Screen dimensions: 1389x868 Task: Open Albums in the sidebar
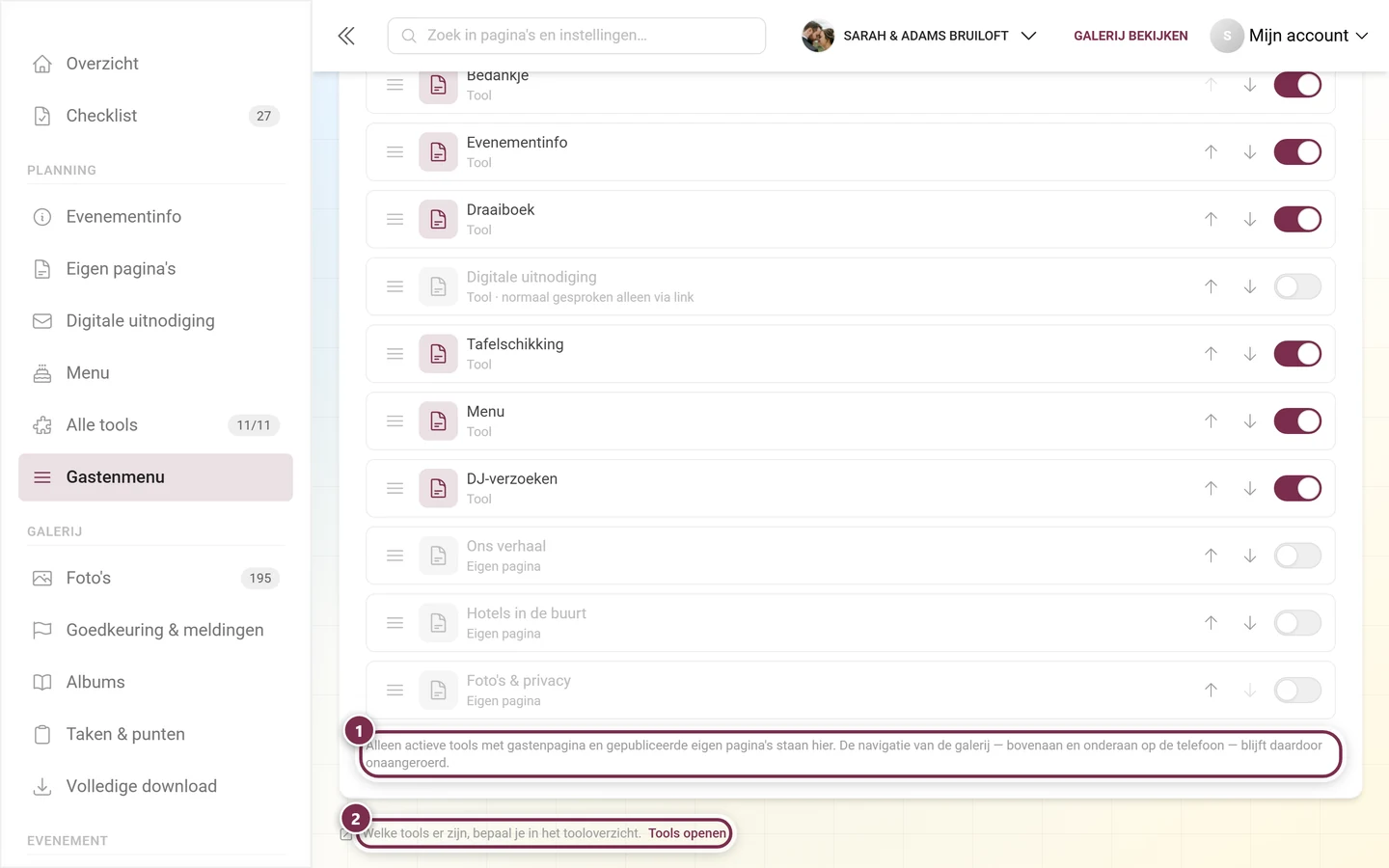155,683
